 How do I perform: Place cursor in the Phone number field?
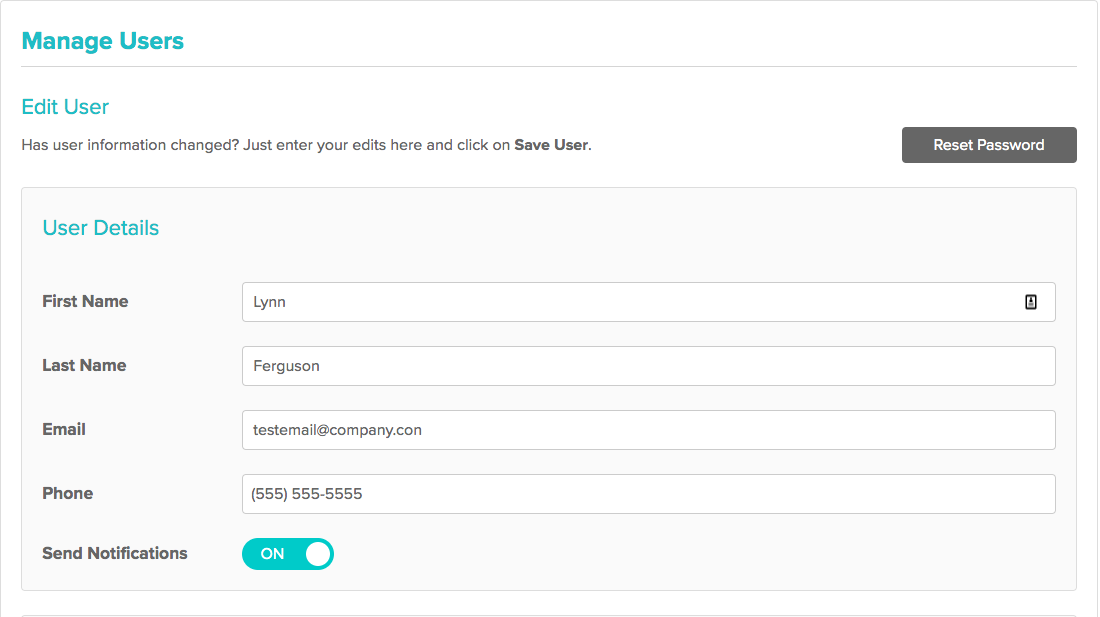pos(600,493)
